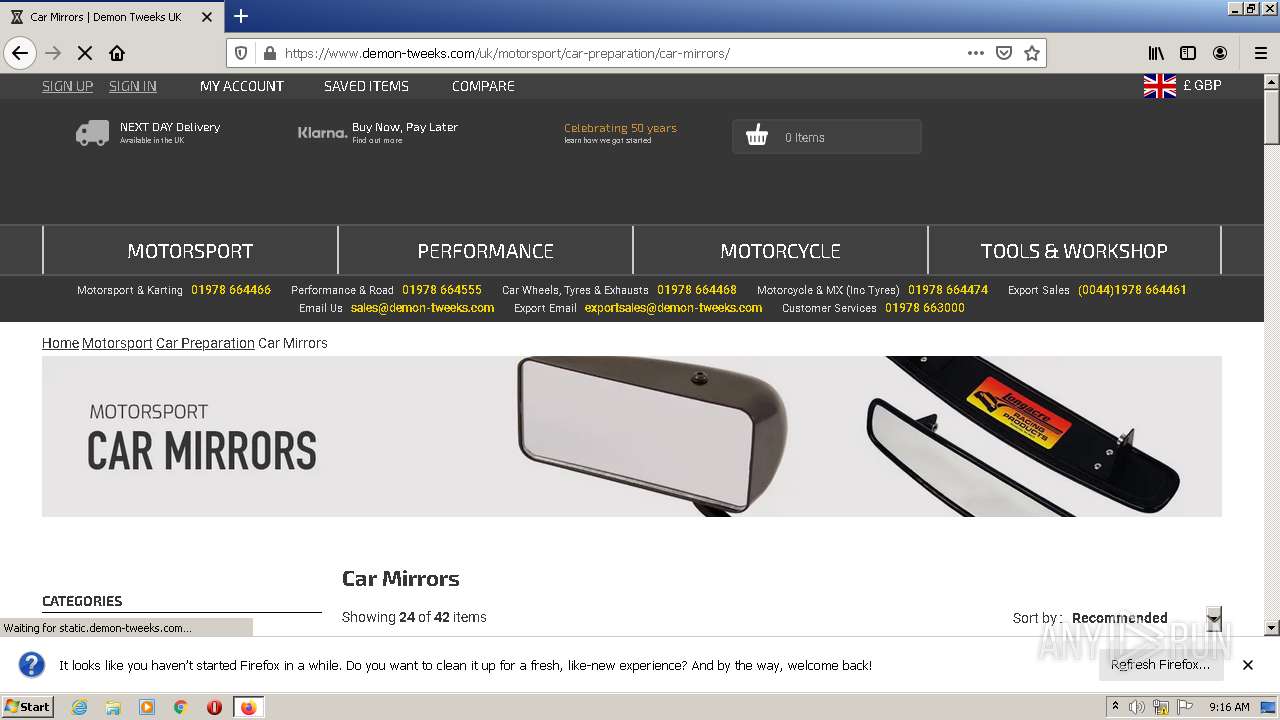The width and height of the screenshot is (1280, 720).
Task: Open the Windows Start button
Action: pyautogui.click(x=28, y=707)
